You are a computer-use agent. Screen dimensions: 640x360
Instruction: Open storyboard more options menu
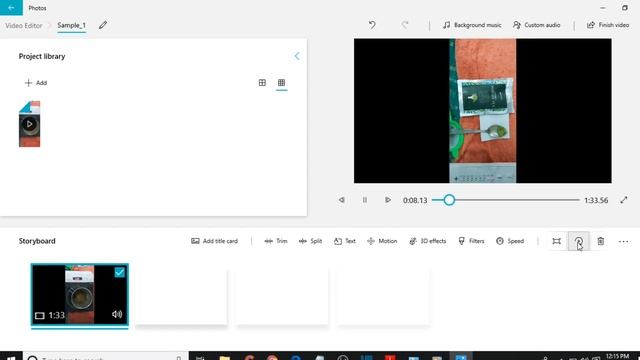click(623, 241)
